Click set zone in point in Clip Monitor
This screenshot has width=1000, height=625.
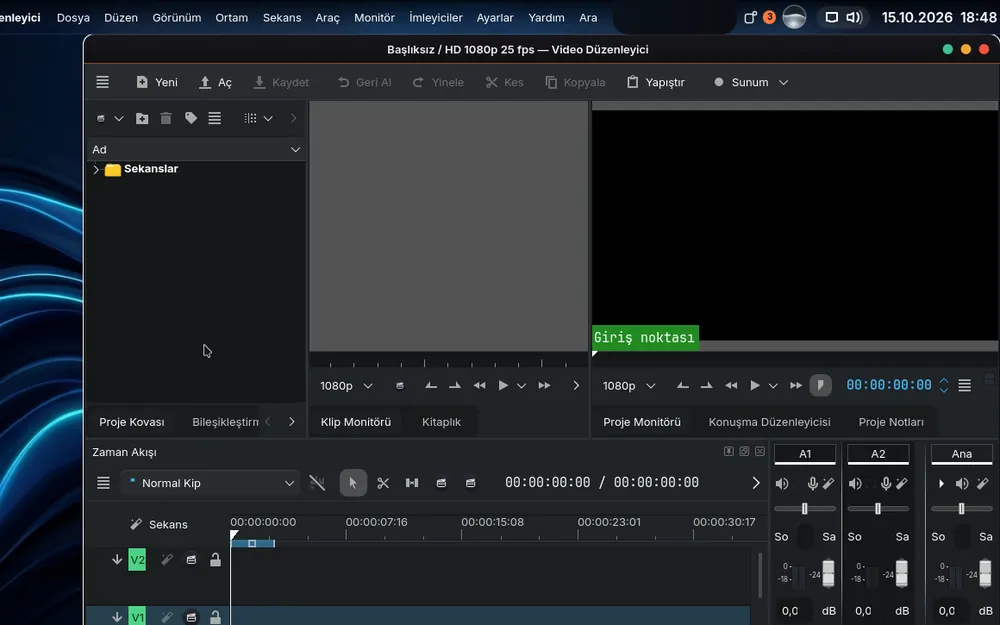pos(431,385)
